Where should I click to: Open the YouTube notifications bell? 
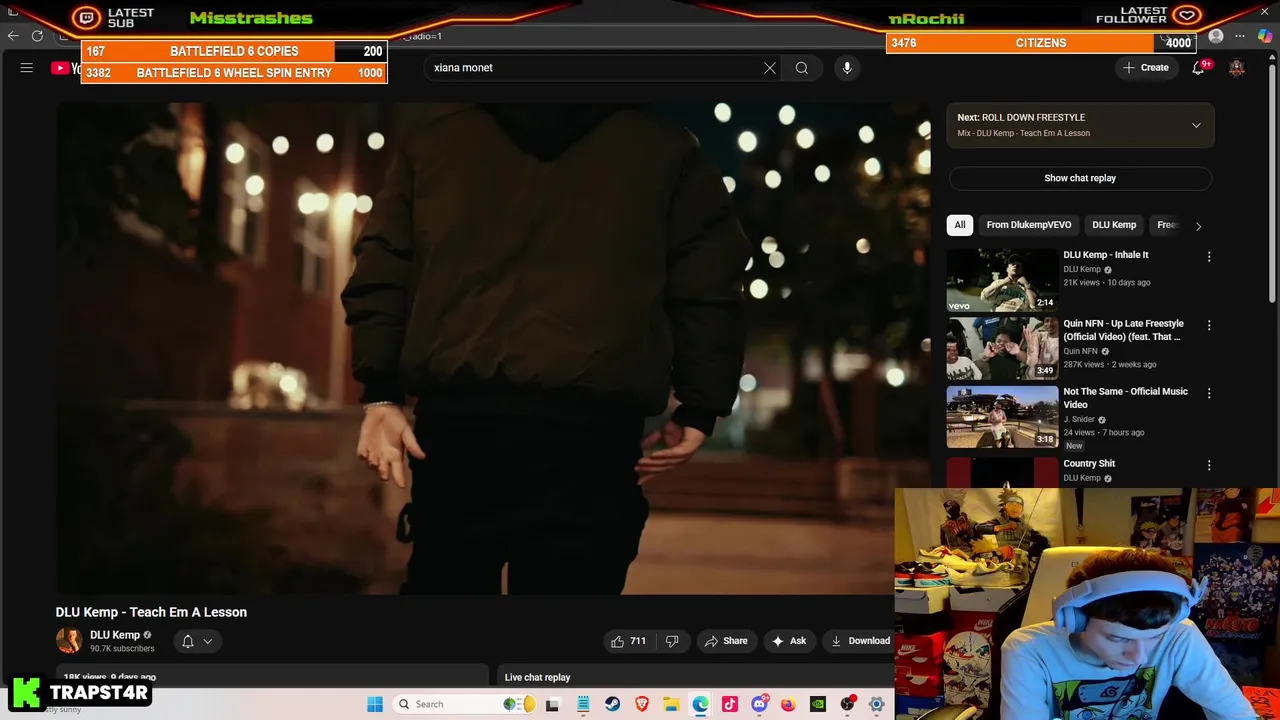pos(1198,68)
